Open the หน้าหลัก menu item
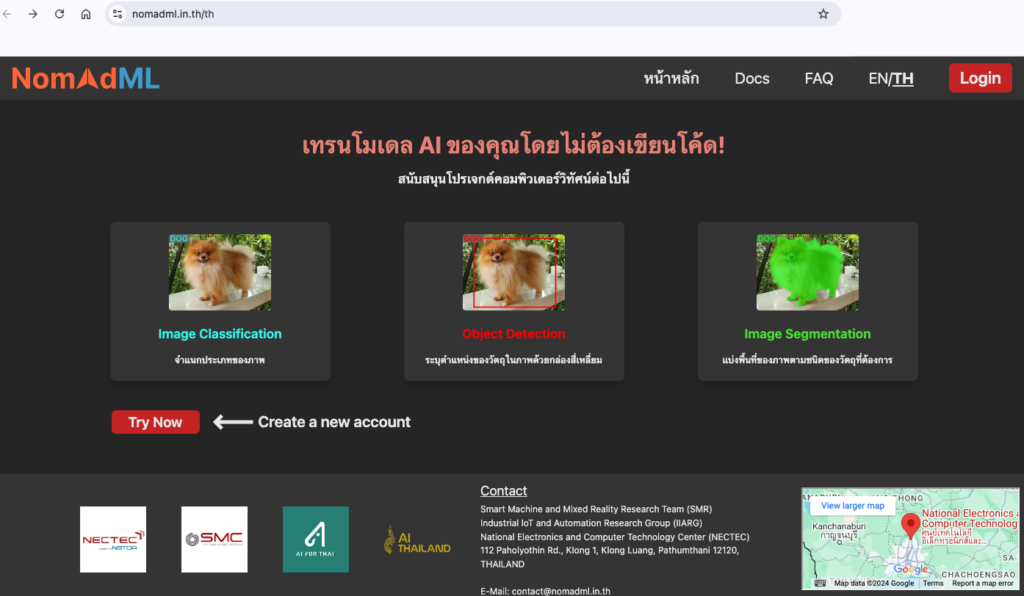This screenshot has width=1024, height=596. coord(671,78)
